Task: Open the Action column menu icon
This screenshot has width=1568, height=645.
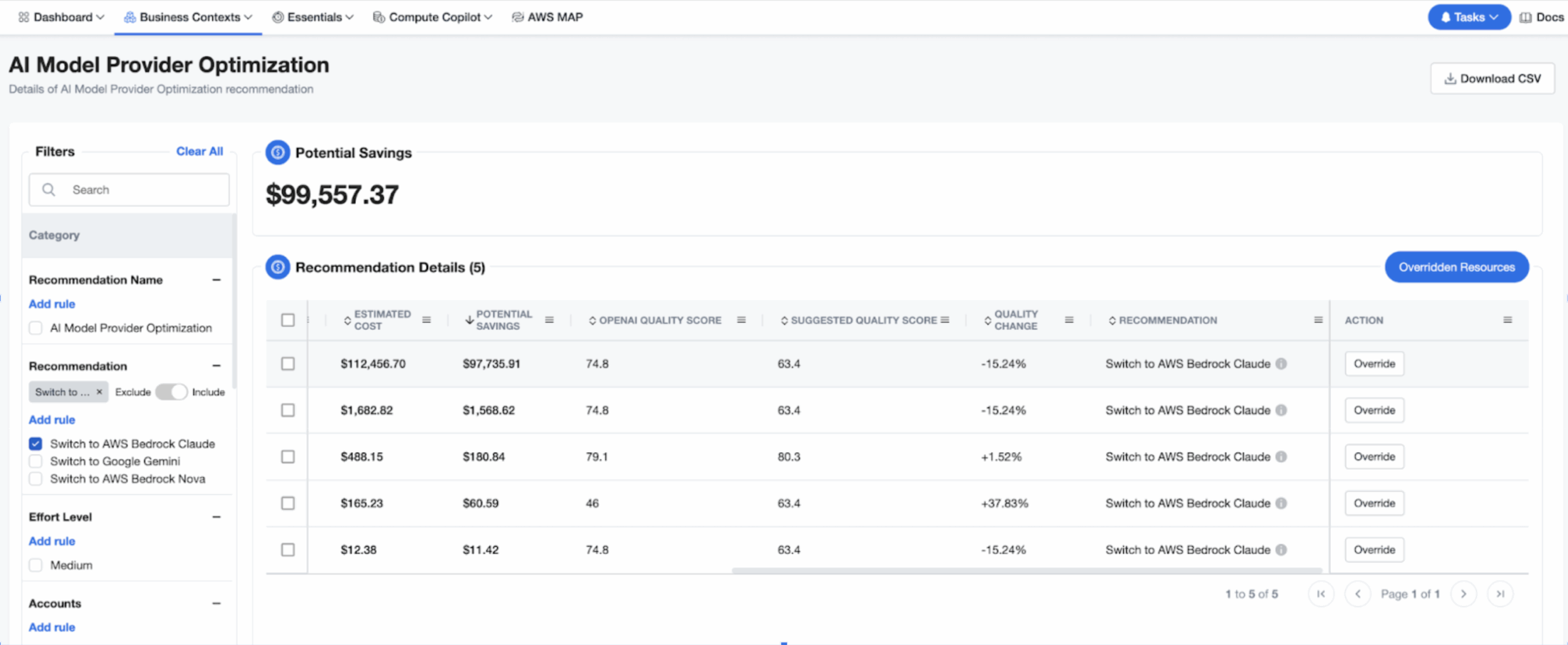Action: (1508, 320)
